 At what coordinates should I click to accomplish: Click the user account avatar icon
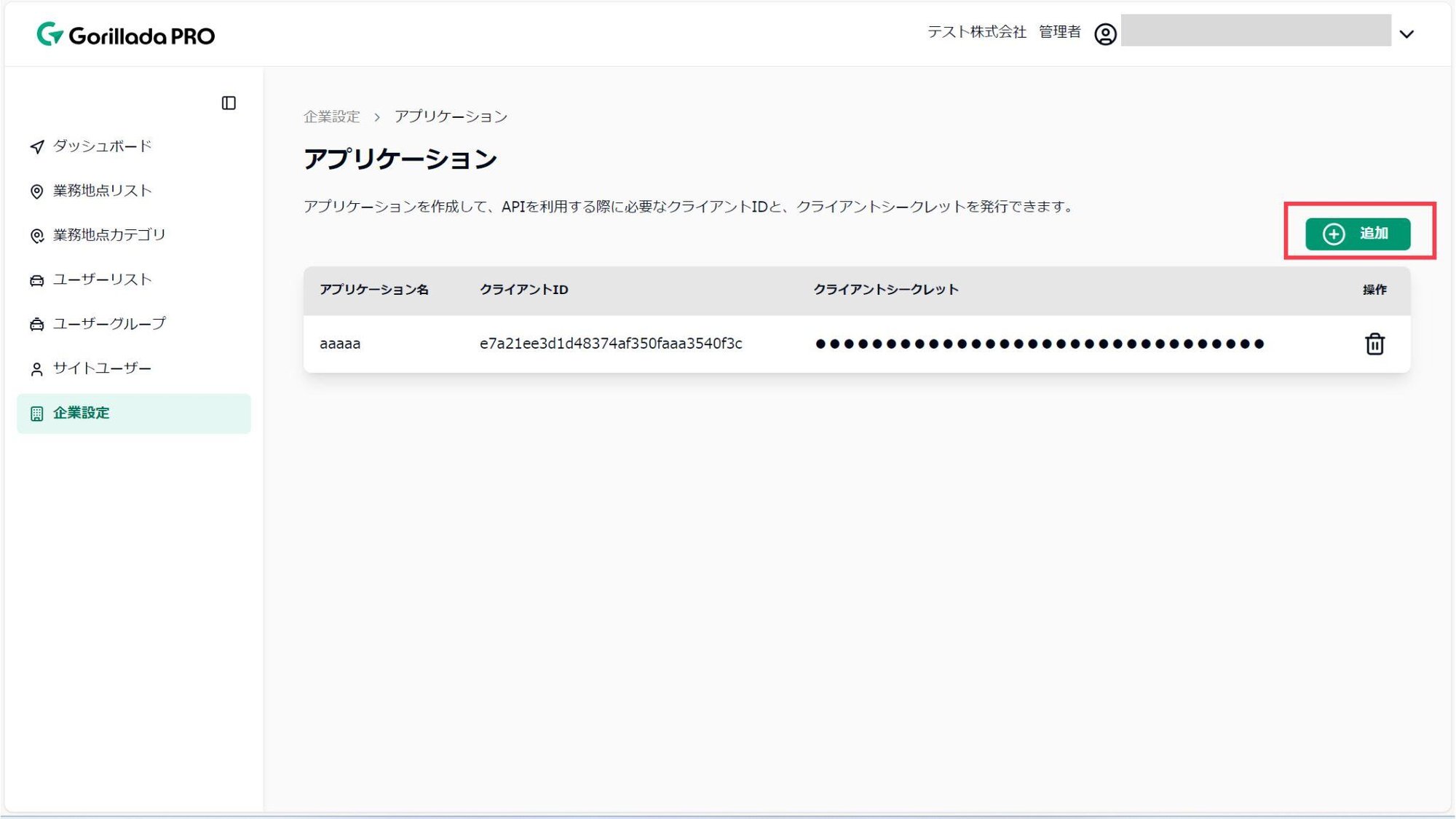pos(1105,34)
